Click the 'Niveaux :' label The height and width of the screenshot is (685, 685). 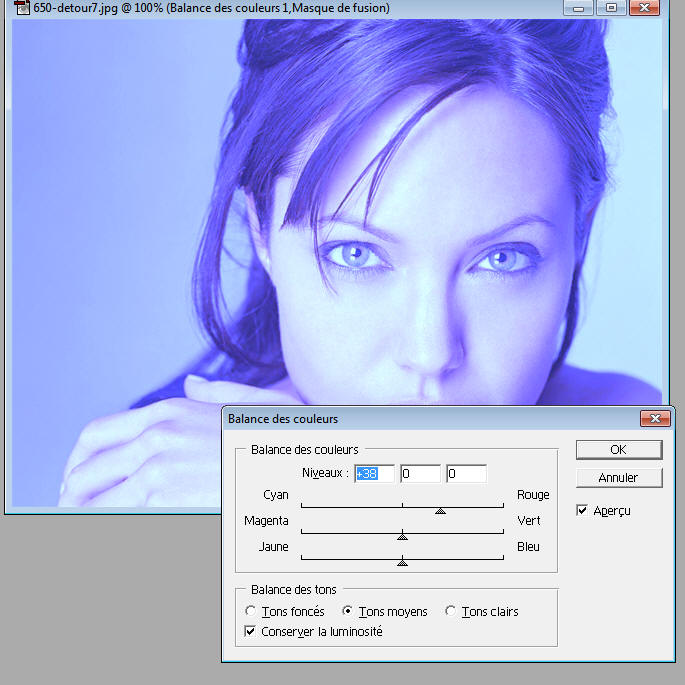point(325,473)
